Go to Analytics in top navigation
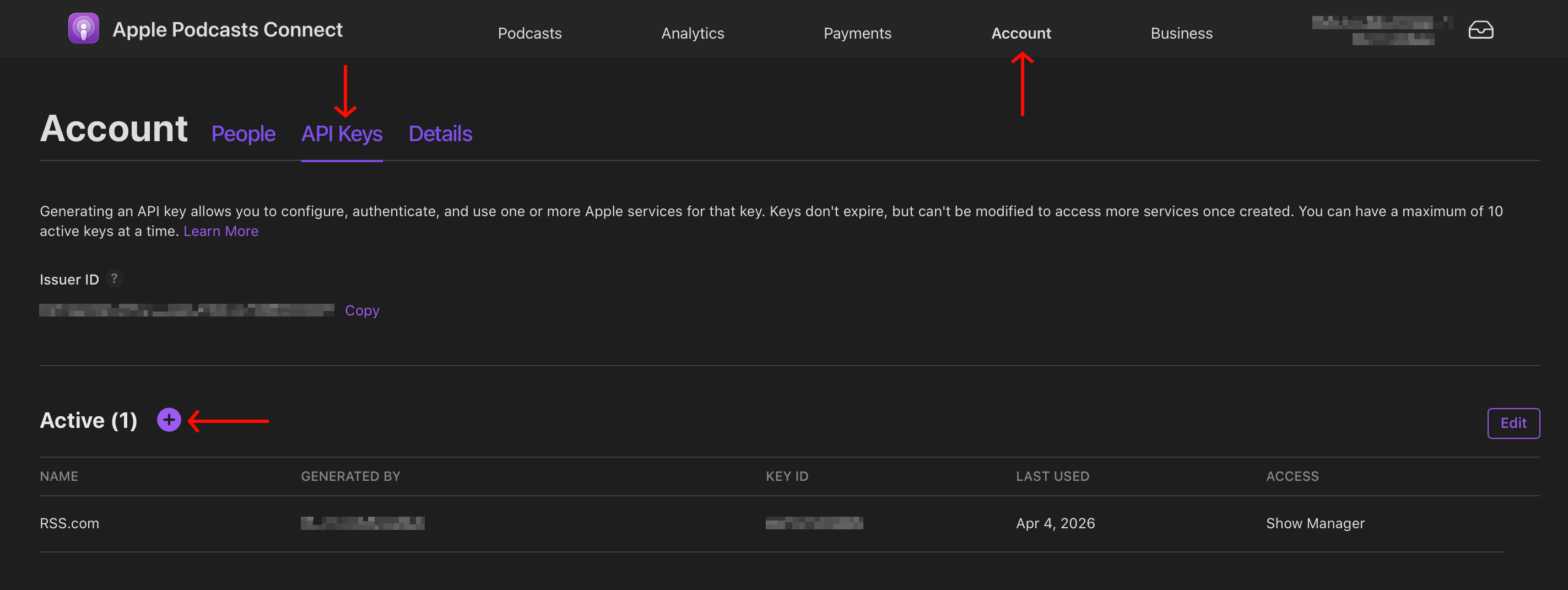The height and width of the screenshot is (590, 1568). pyautogui.click(x=693, y=33)
